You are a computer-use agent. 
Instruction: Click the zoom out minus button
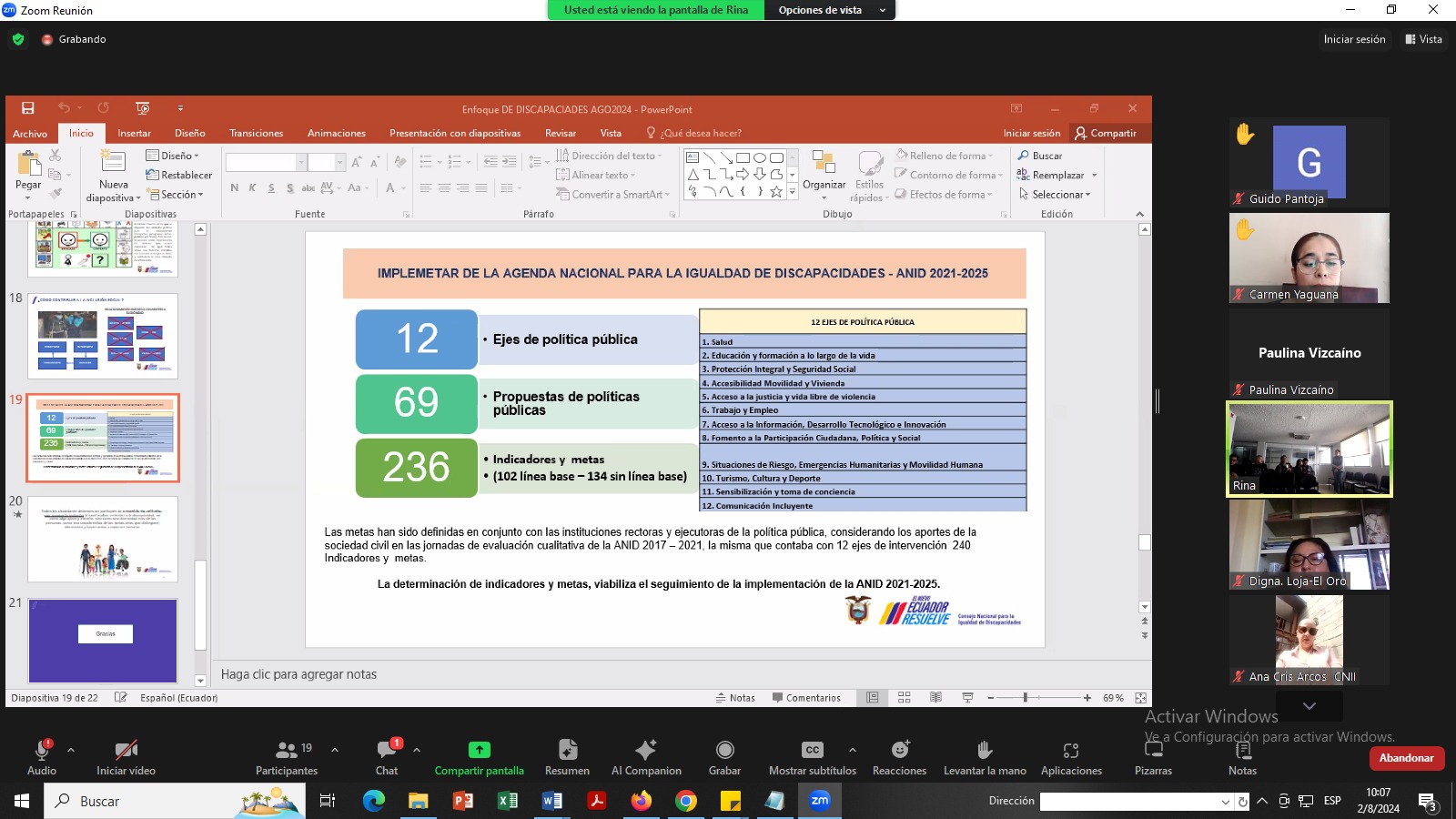(991, 698)
